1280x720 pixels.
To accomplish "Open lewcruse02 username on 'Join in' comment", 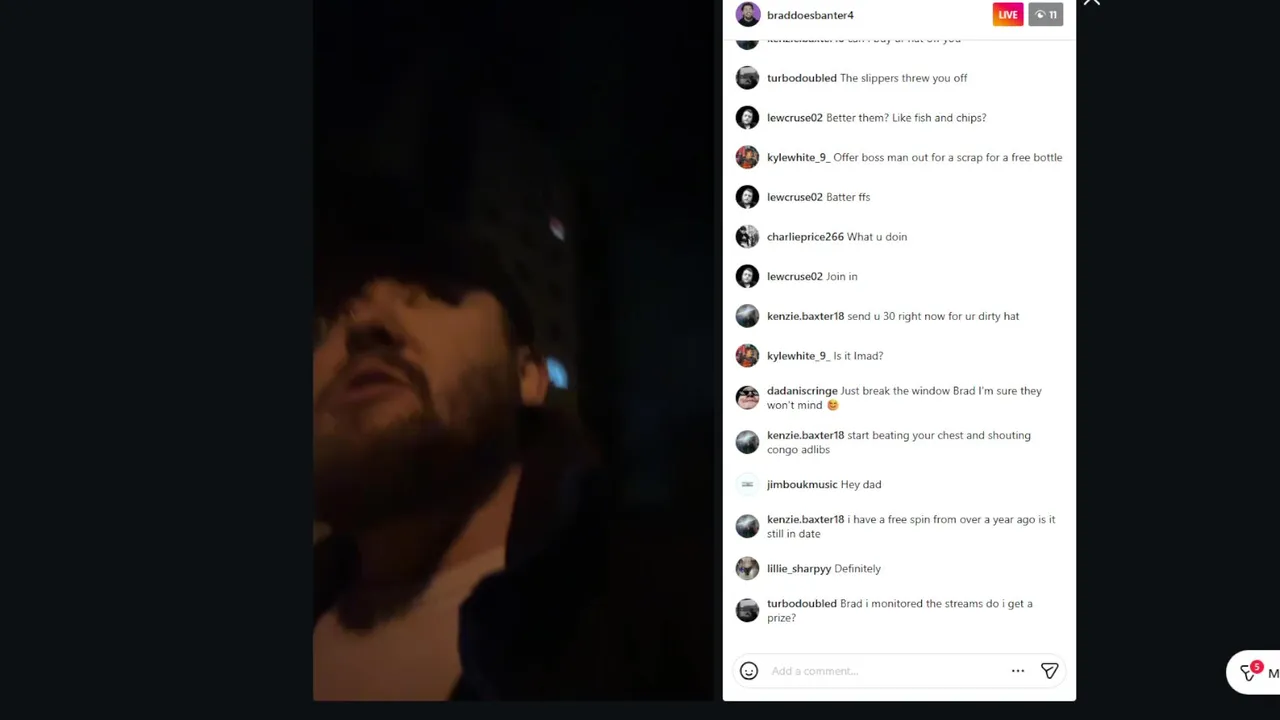I will [x=795, y=277].
